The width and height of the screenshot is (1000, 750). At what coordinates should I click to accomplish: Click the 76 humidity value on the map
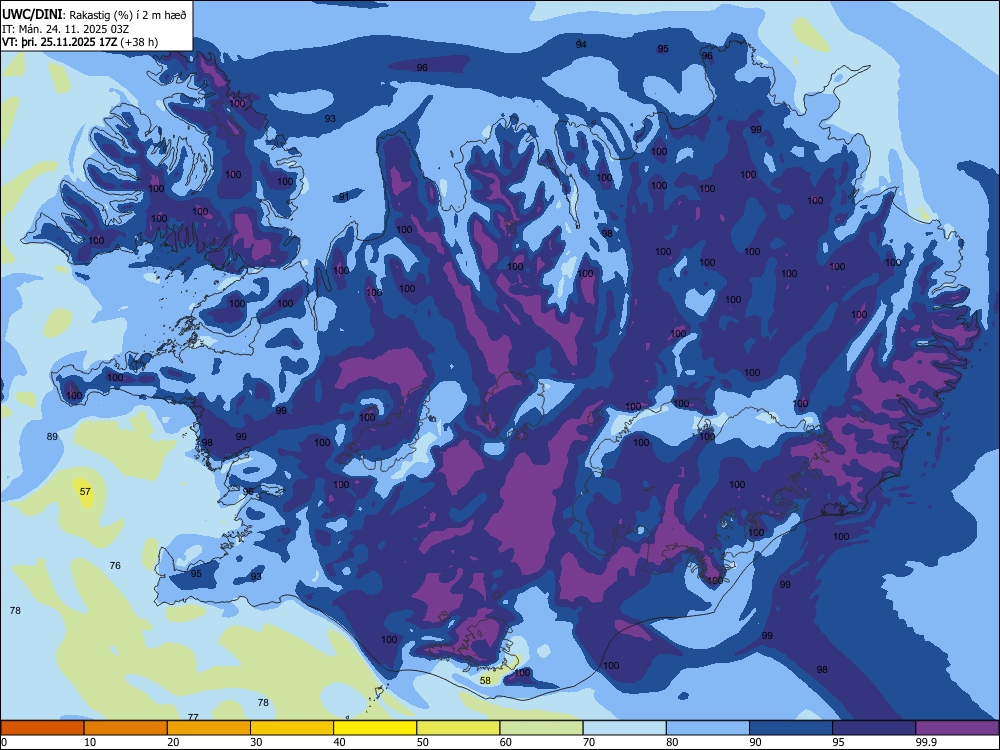pyautogui.click(x=115, y=566)
